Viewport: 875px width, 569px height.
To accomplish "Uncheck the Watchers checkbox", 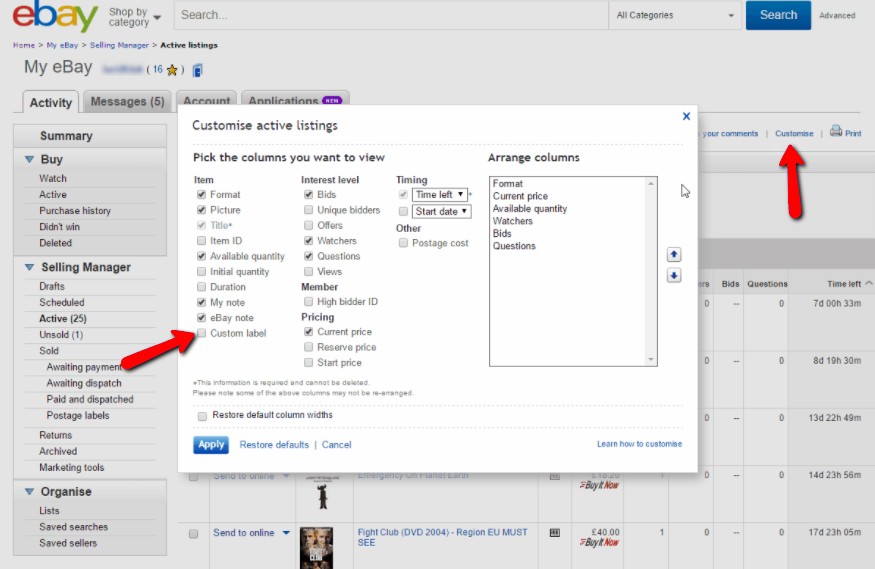I will point(308,241).
